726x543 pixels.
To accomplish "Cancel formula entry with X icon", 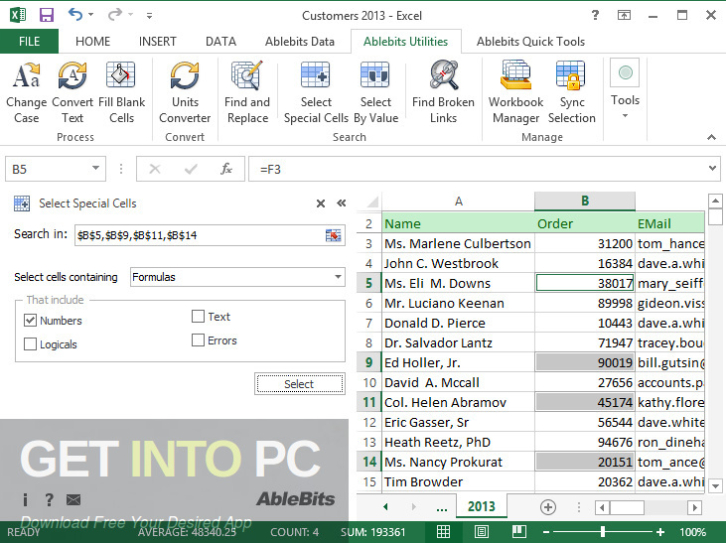I will click(x=155, y=169).
